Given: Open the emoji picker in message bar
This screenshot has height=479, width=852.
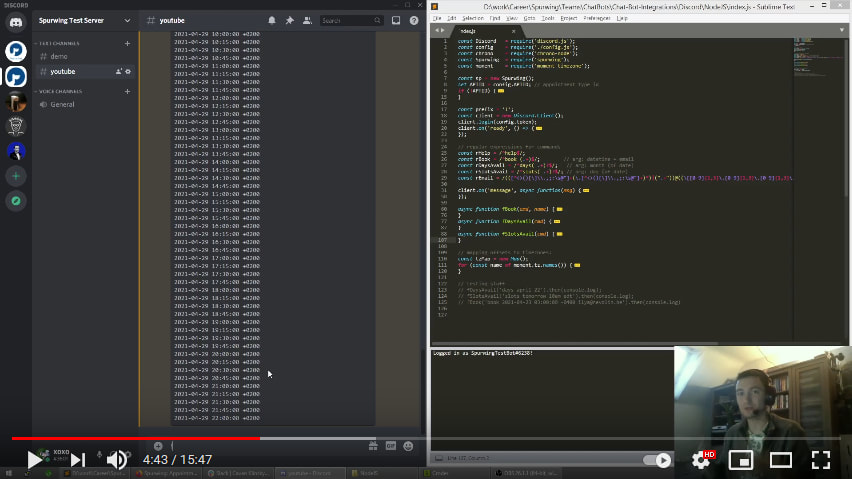Looking at the screenshot, I should (408, 446).
